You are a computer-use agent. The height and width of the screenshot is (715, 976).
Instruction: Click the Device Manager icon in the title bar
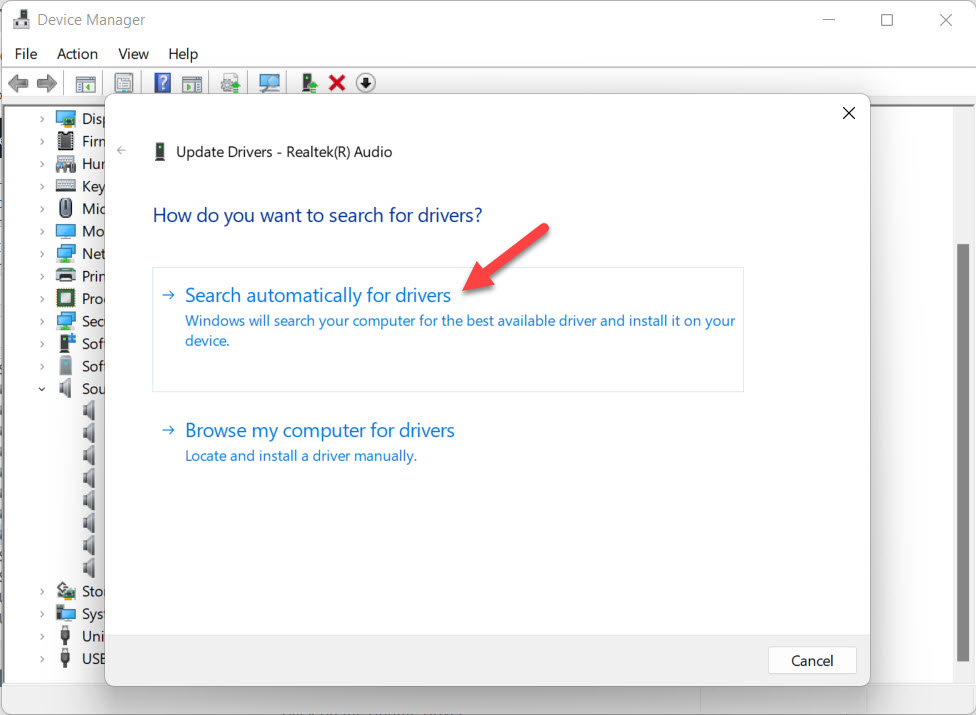click(x=22, y=18)
